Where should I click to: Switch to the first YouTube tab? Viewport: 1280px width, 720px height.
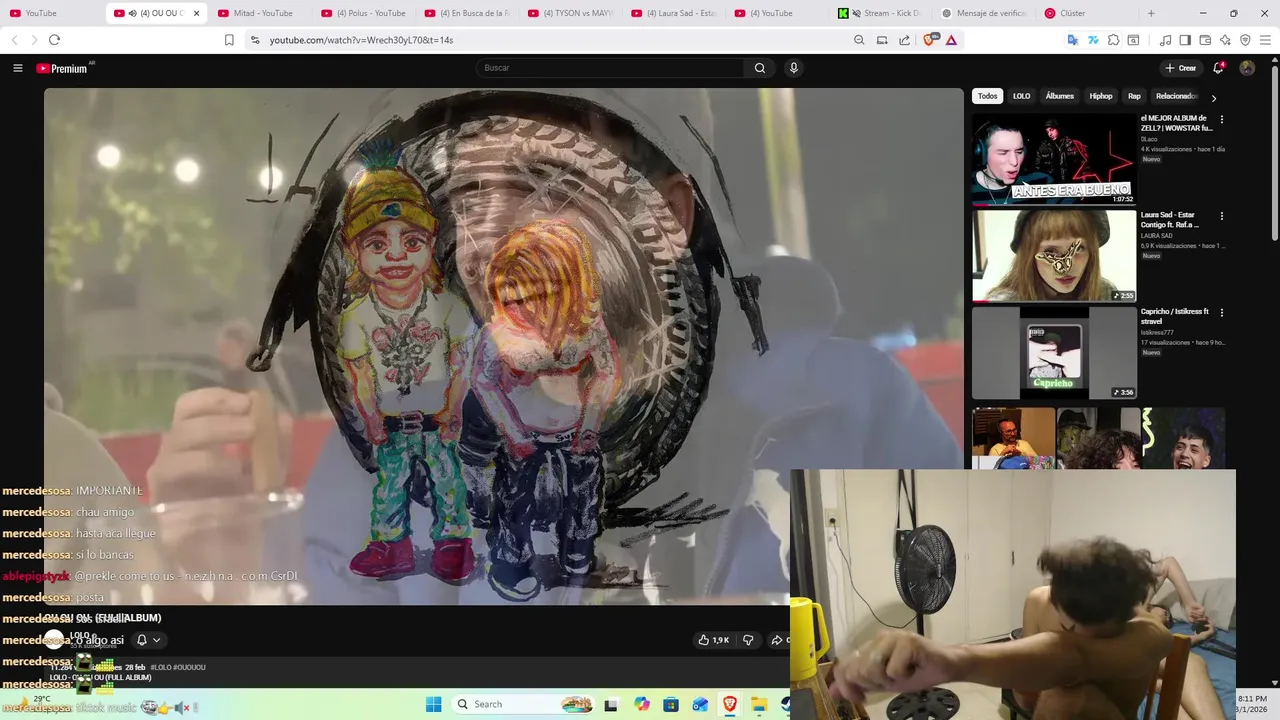coord(51,13)
